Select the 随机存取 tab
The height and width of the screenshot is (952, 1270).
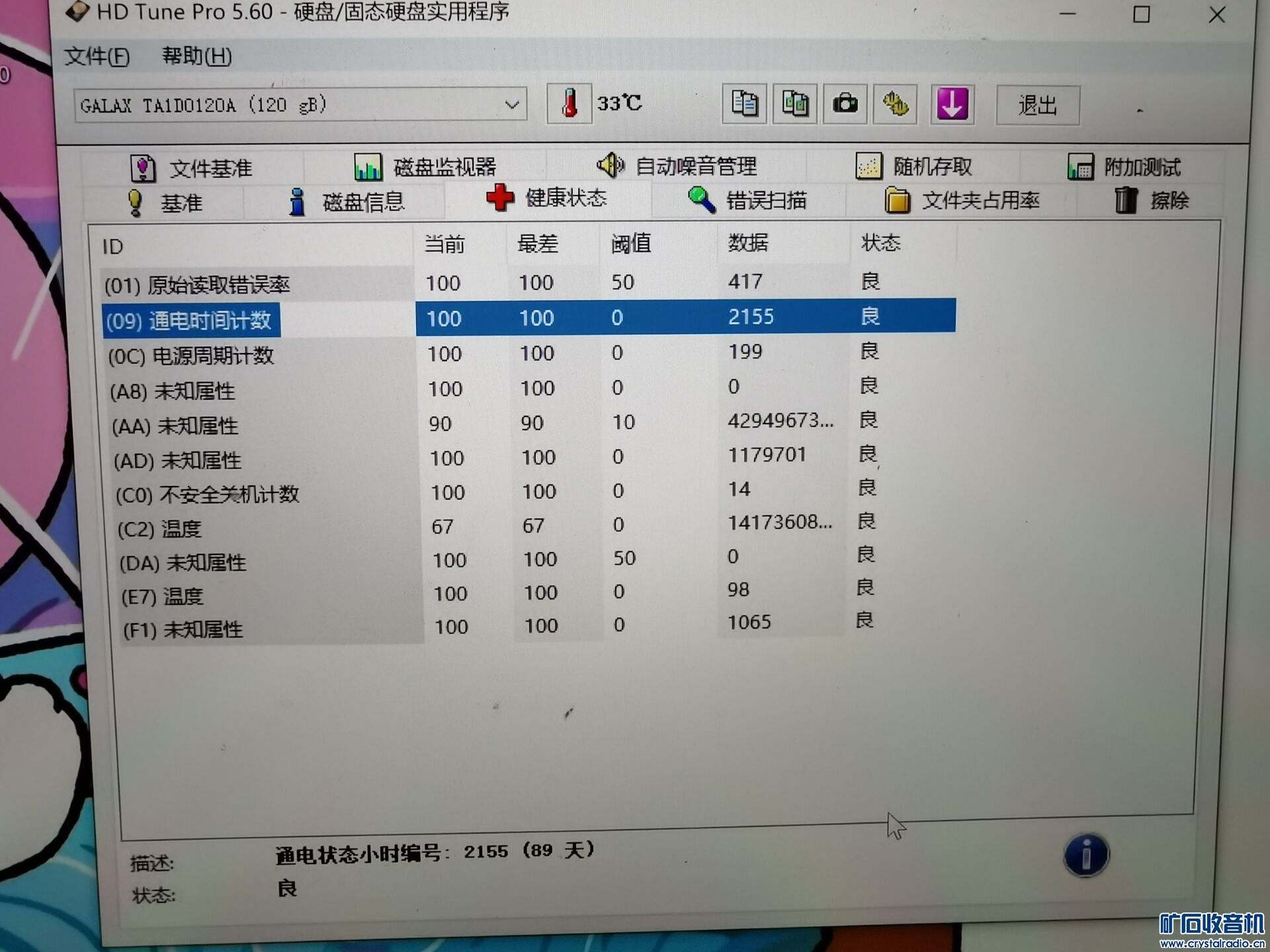point(913,166)
